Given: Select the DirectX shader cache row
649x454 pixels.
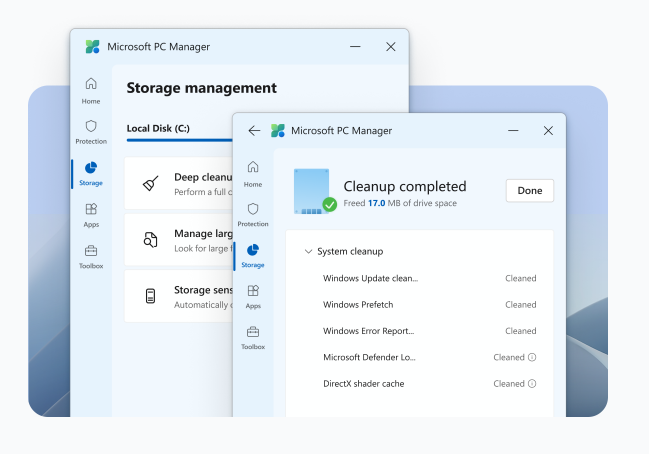Looking at the screenshot, I should click(430, 384).
